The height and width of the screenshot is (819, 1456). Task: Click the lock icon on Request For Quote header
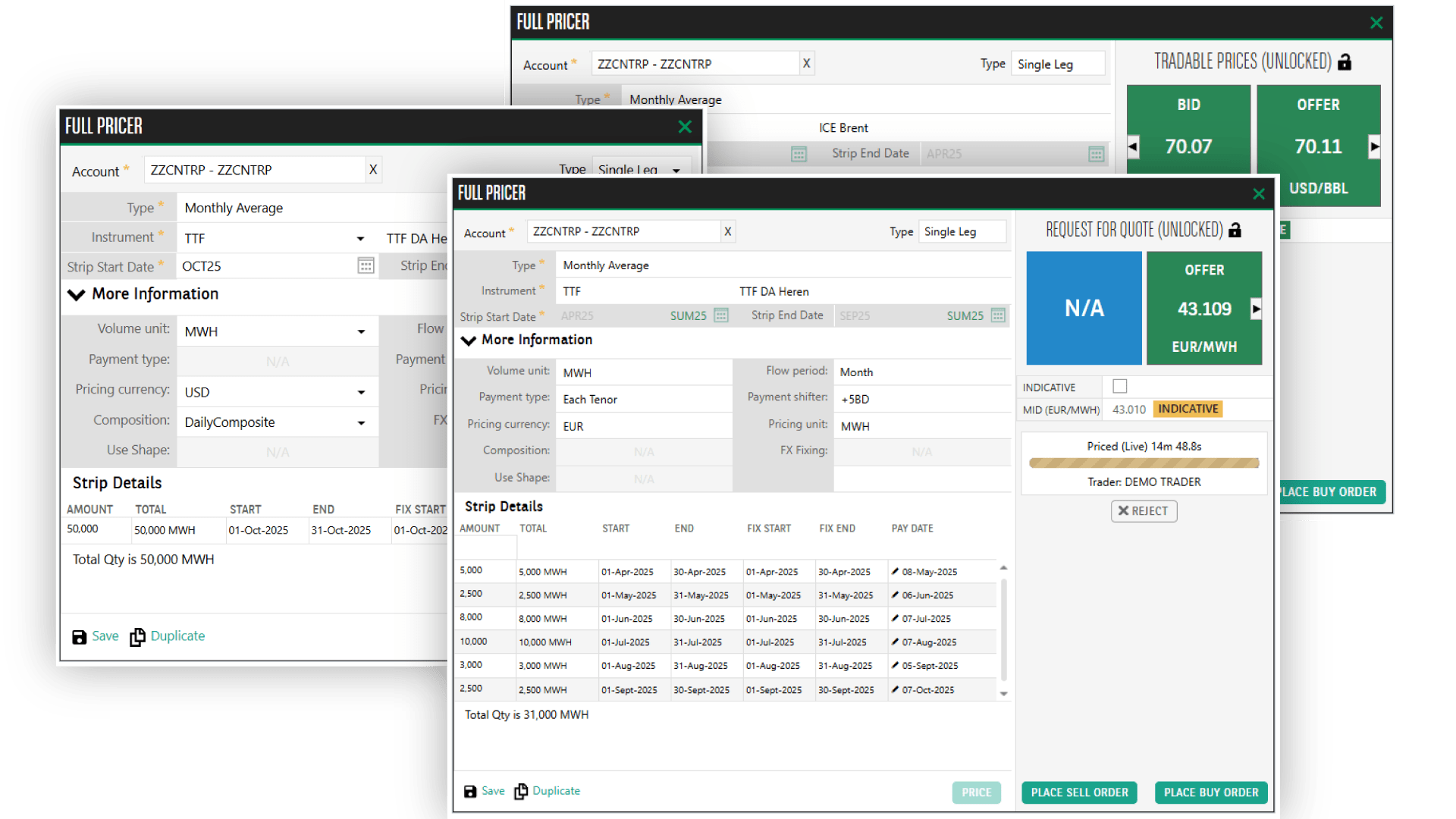tap(1235, 230)
